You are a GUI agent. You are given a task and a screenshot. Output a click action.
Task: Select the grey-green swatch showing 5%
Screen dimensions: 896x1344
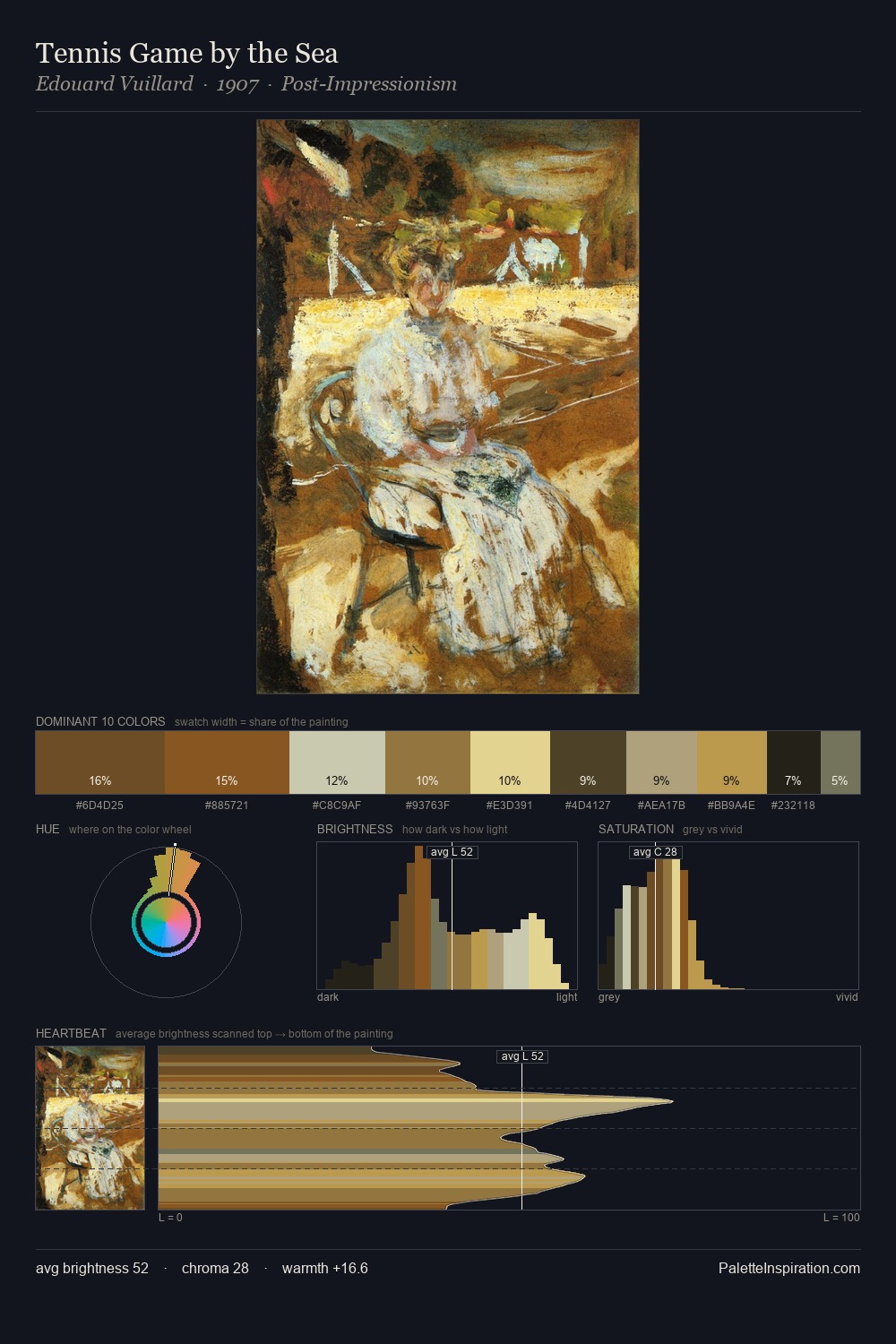tap(840, 762)
